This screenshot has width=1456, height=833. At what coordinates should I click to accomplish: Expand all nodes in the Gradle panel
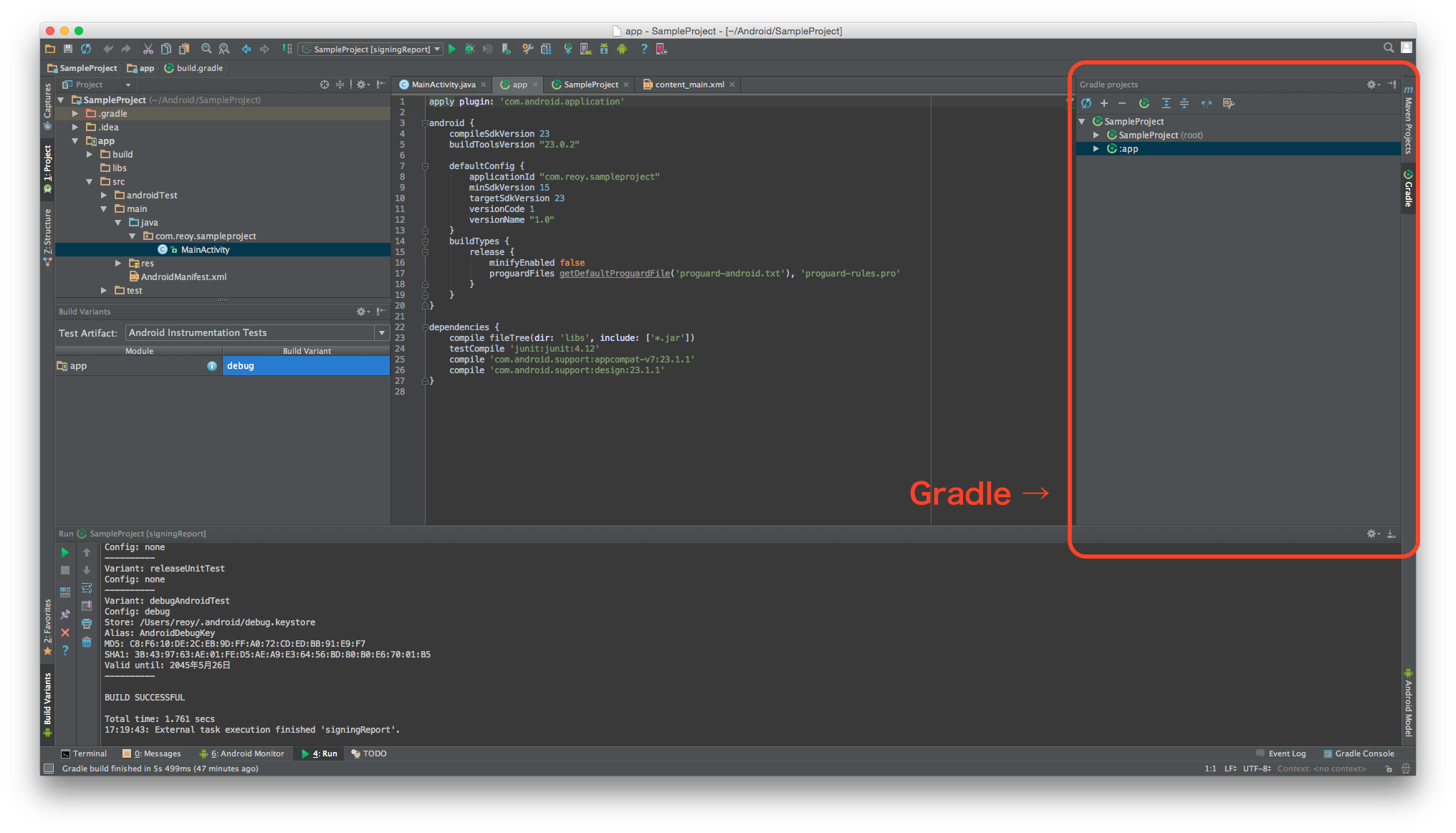pyautogui.click(x=1167, y=103)
